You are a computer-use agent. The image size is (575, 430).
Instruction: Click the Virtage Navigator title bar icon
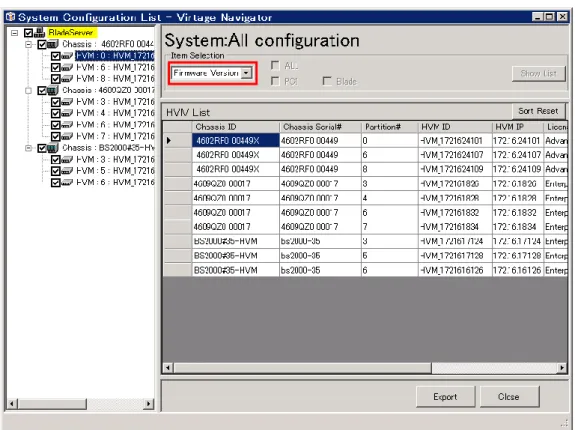click(11, 17)
